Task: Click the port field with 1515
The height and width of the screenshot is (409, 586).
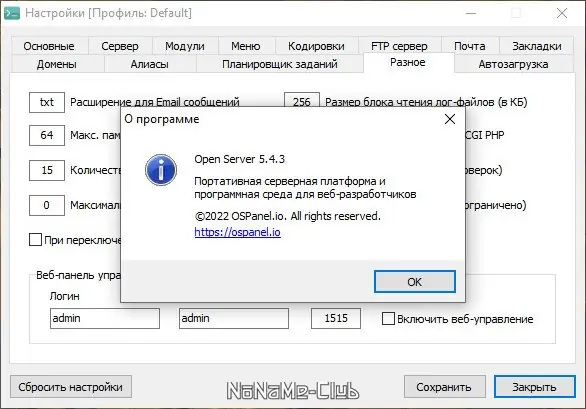Action: (336, 318)
